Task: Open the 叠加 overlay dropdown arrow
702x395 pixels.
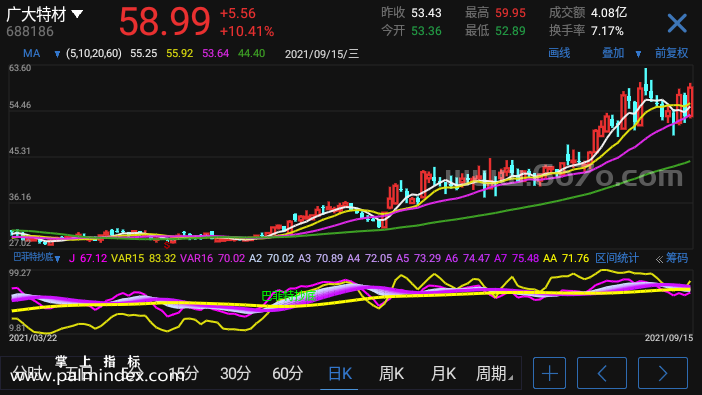Action: 638,54
